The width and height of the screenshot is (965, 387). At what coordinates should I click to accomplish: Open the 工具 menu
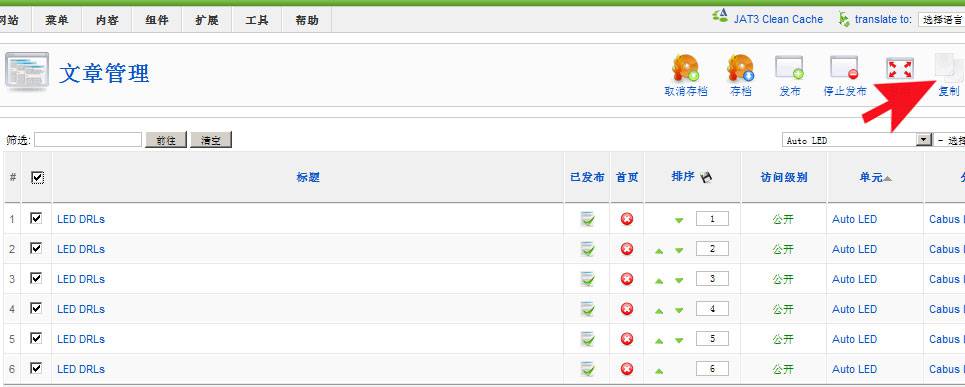[x=257, y=20]
